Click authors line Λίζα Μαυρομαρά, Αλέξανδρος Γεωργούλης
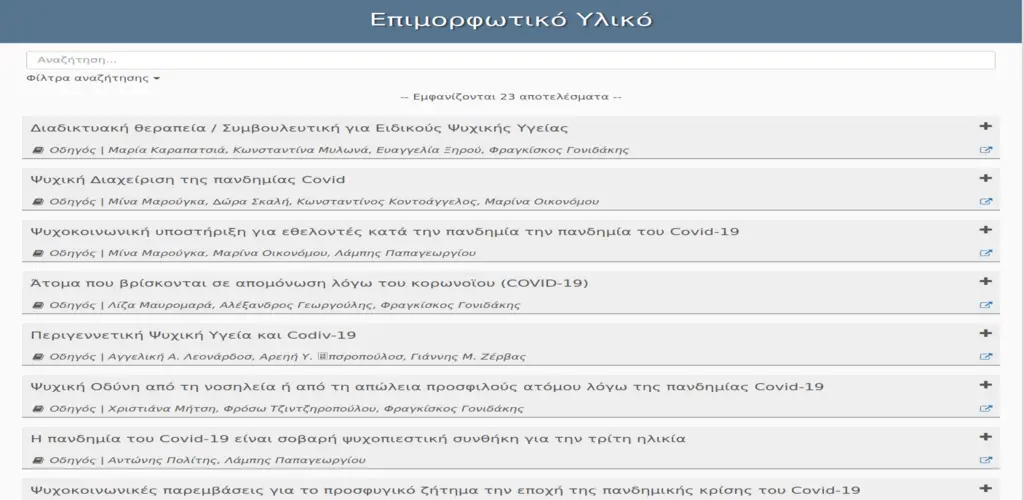Screen dimensions: 1024x500 314,305
